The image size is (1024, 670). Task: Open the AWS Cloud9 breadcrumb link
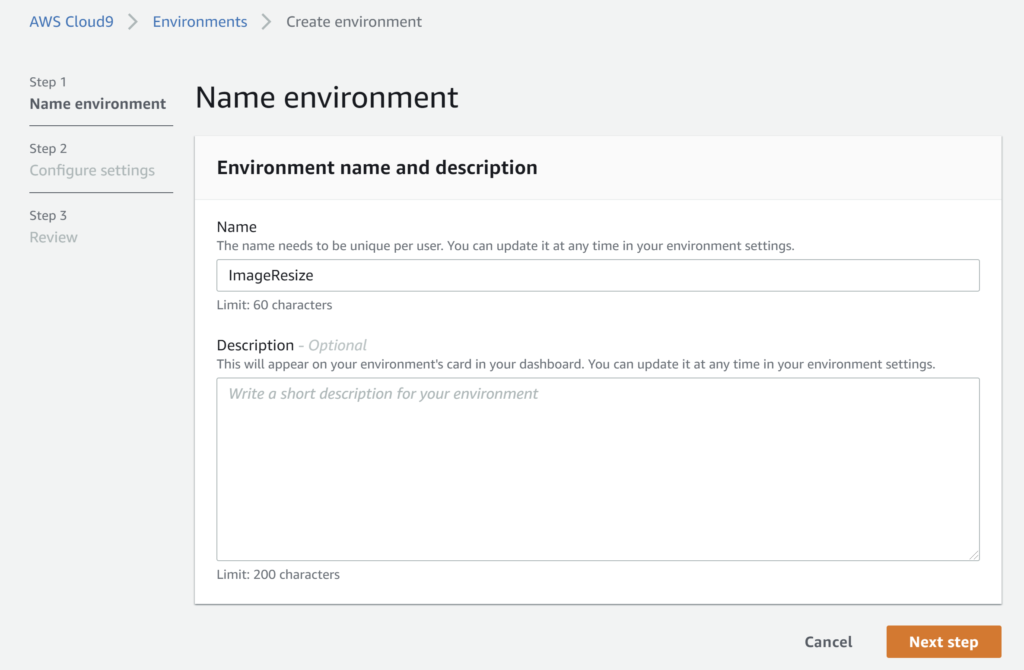click(71, 21)
